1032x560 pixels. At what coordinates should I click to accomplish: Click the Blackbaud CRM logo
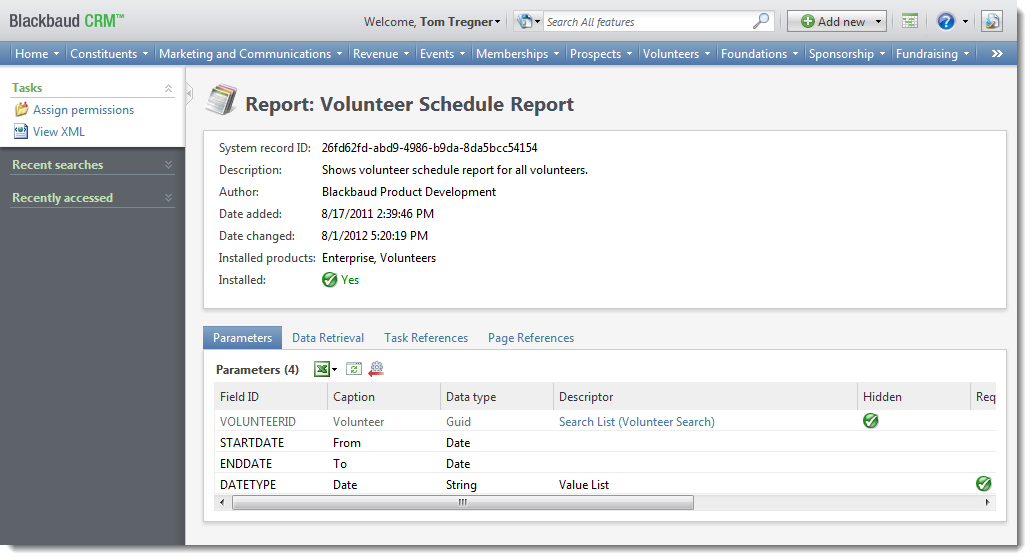pos(66,21)
